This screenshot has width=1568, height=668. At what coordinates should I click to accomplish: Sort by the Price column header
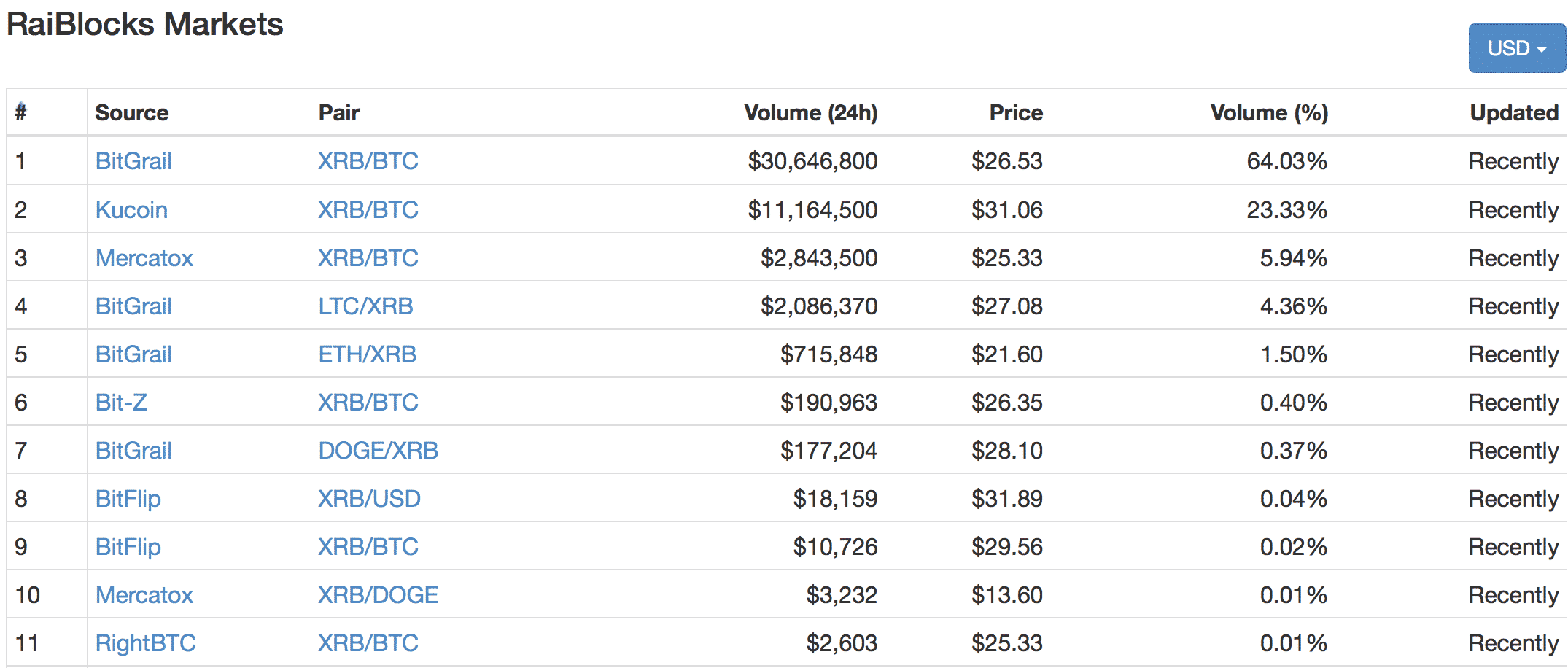point(1015,112)
